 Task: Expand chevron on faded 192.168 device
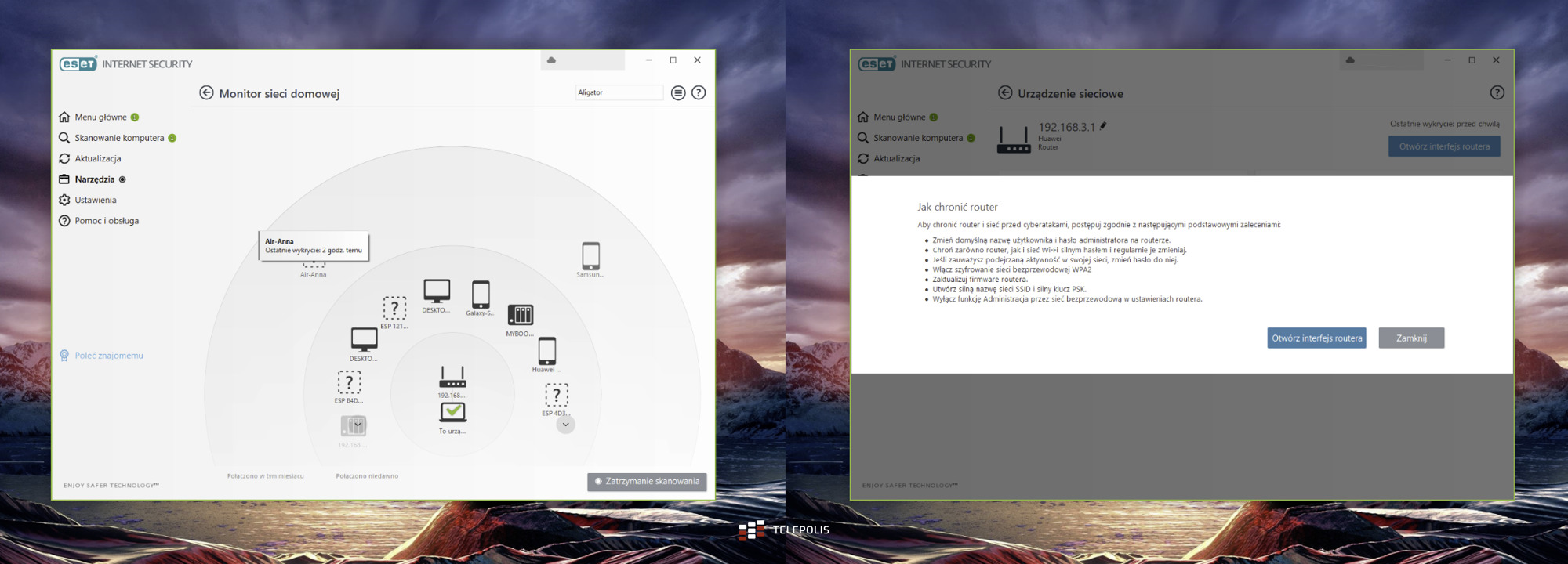(x=358, y=425)
